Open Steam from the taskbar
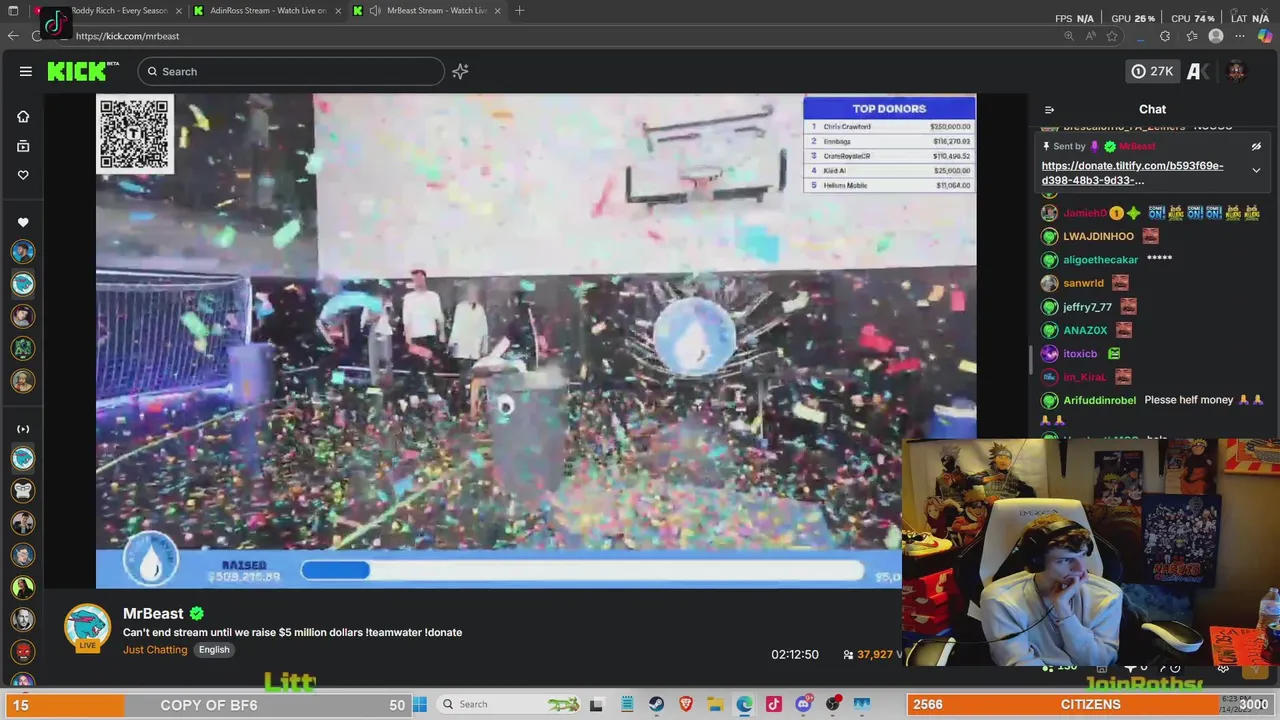This screenshot has height=720, width=1280. (x=656, y=704)
